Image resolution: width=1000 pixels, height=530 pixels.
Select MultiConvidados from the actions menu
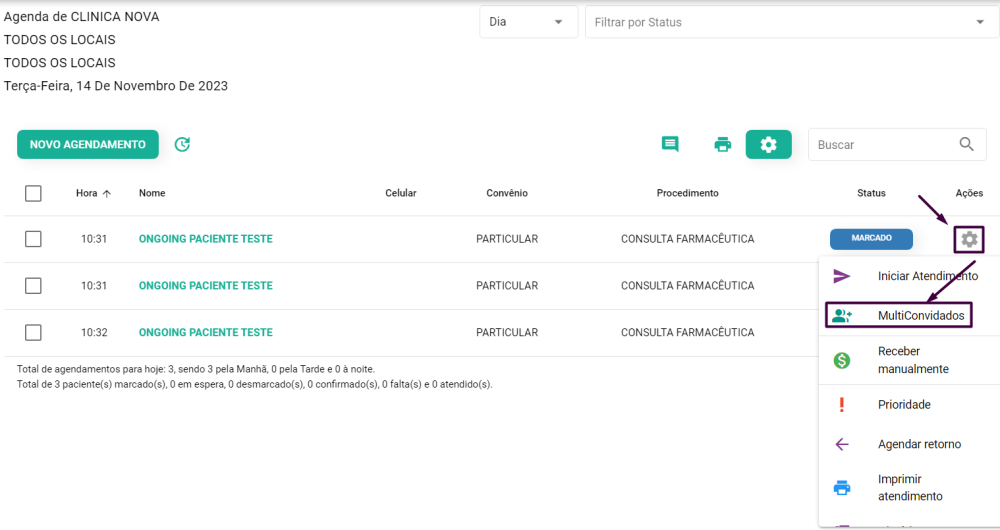(920, 315)
